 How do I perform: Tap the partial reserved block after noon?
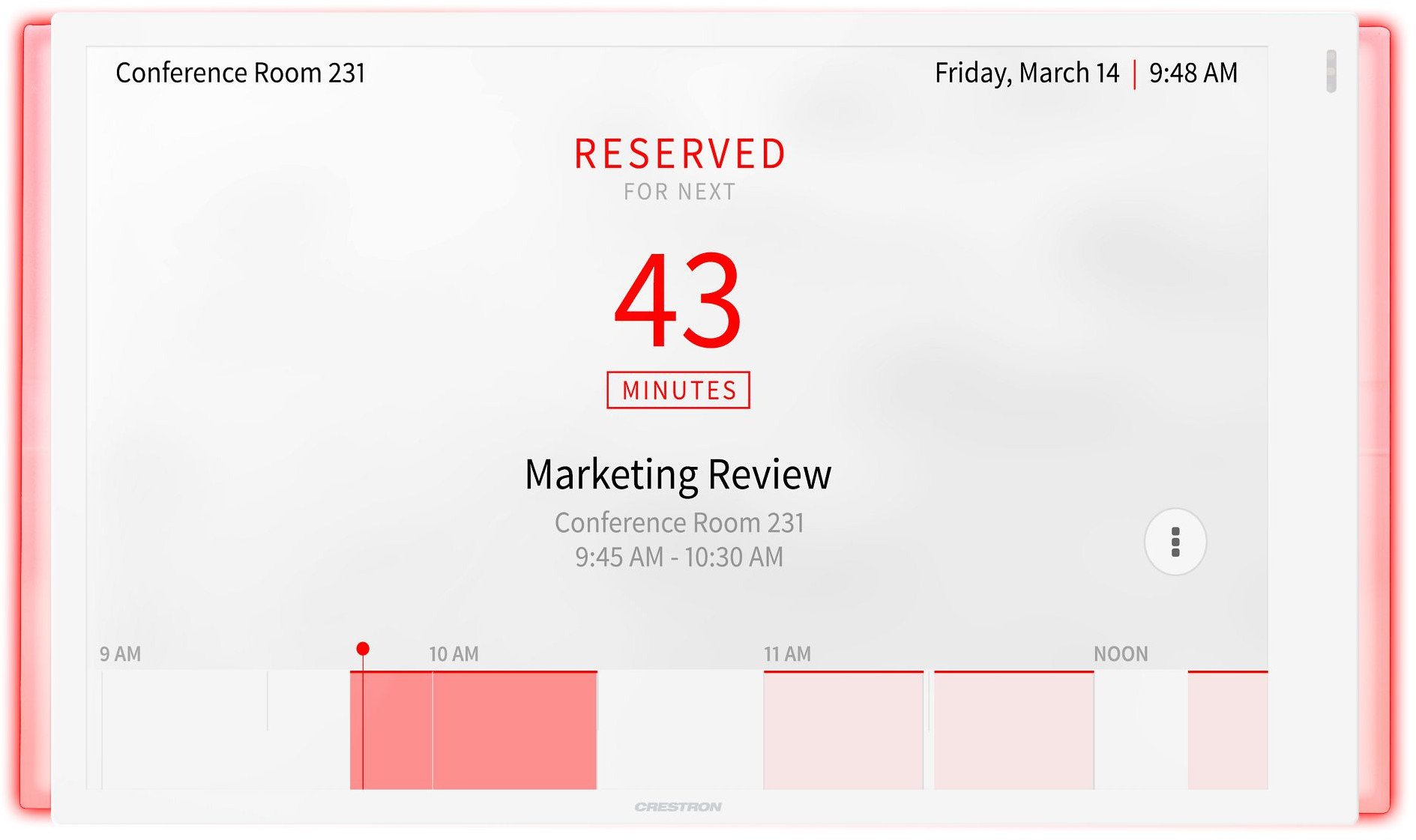(x=1227, y=731)
